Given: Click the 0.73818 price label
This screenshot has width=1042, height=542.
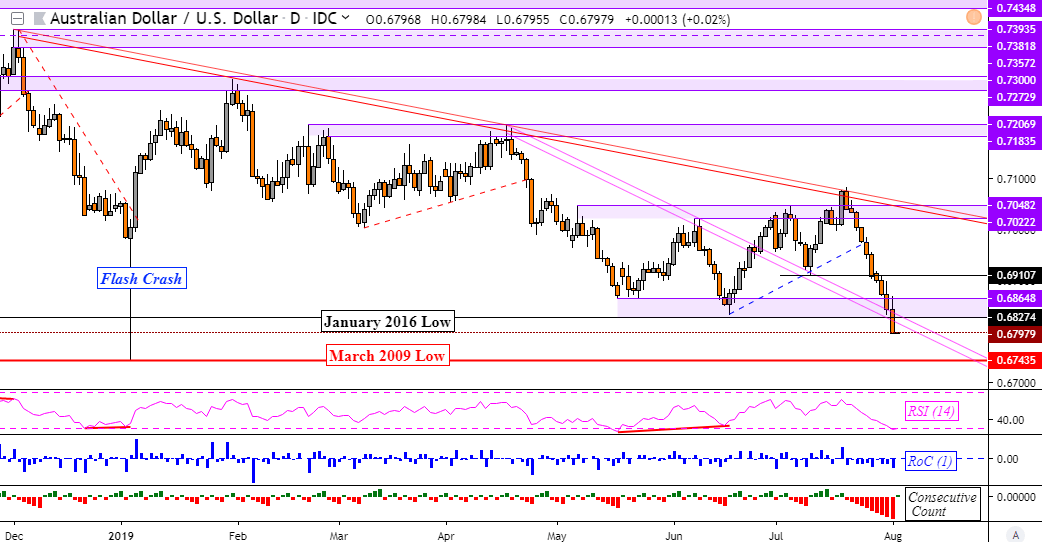Looking at the screenshot, I should pos(1016,46).
